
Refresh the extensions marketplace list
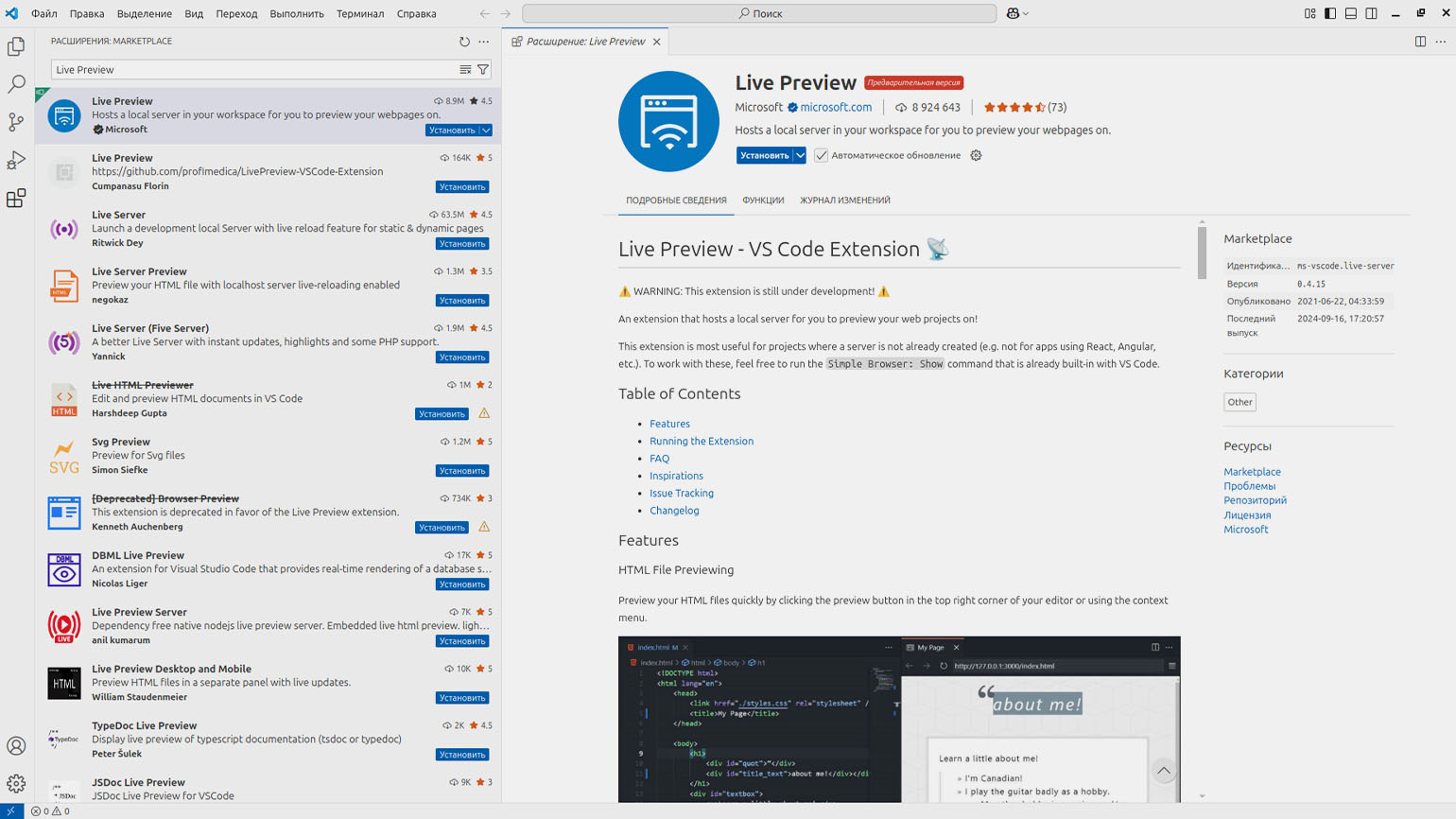(464, 42)
